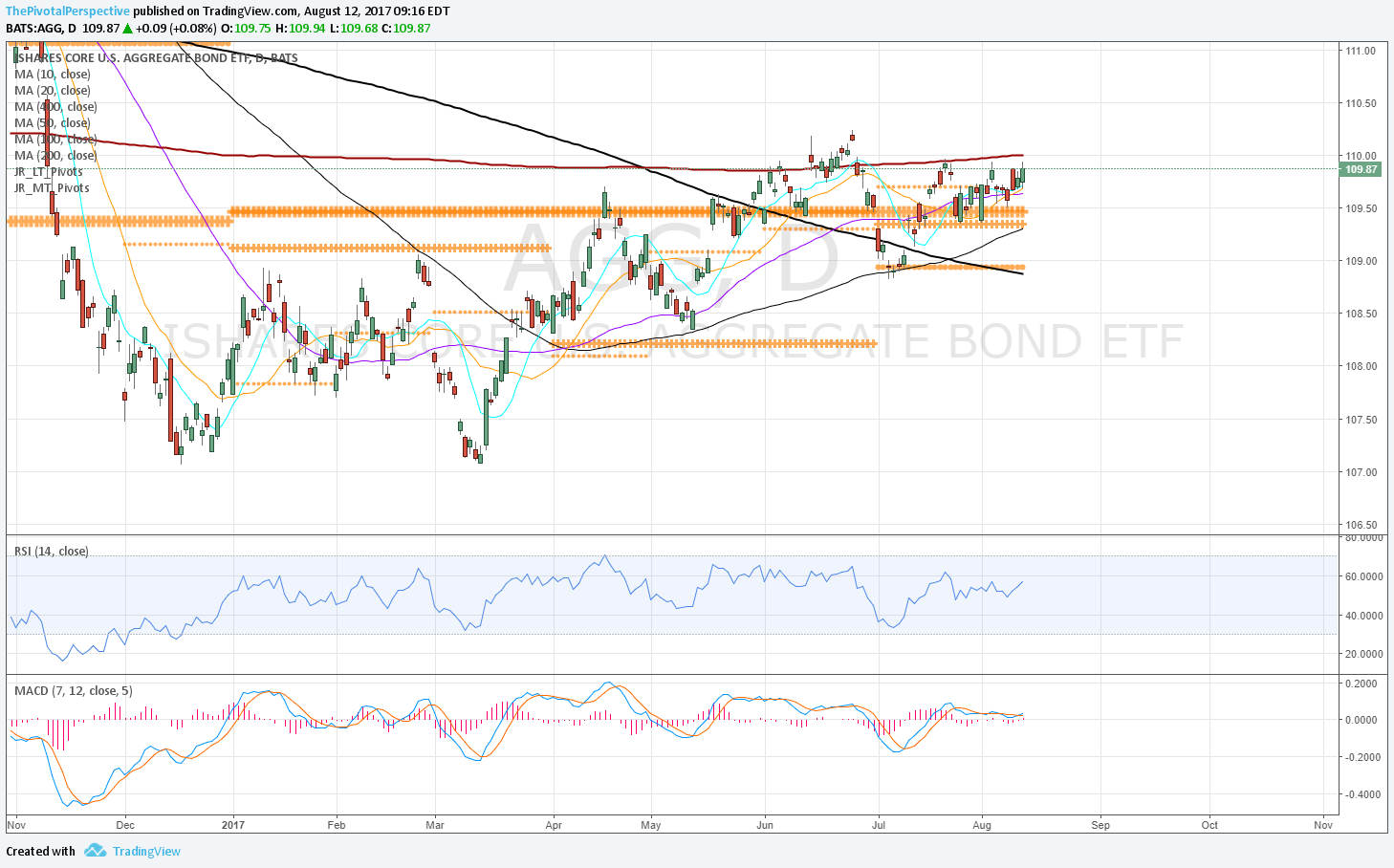This screenshot has height=868, width=1394.
Task: Click the 2017 label on the time axis
Action: (233, 825)
